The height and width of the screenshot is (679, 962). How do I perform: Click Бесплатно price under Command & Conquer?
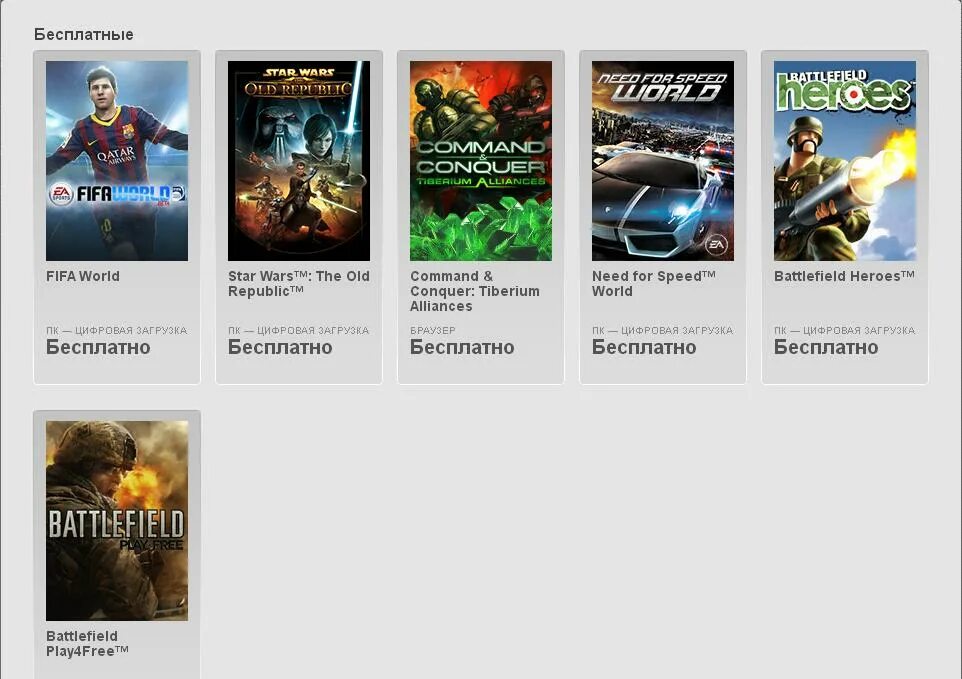click(x=462, y=347)
